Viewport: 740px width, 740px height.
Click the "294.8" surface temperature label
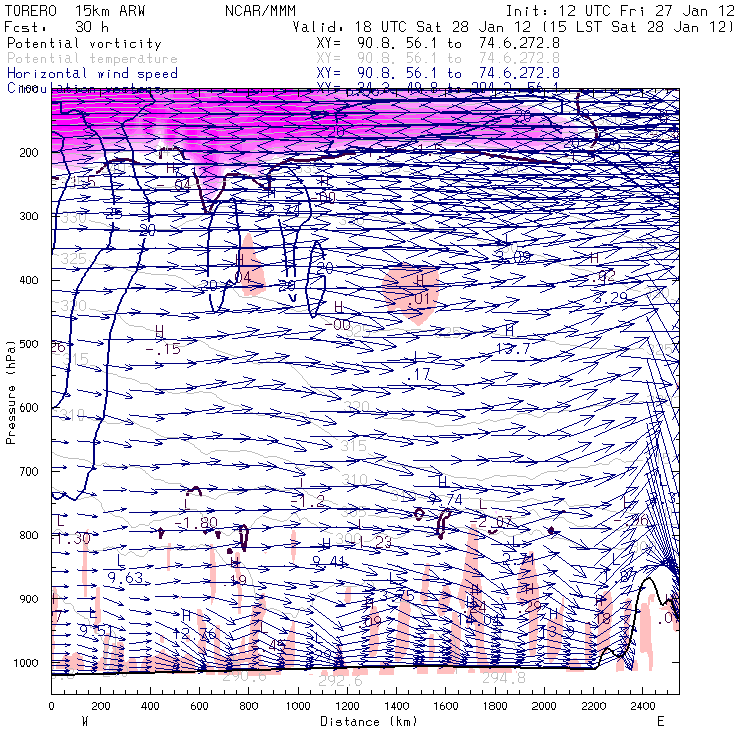tap(504, 678)
